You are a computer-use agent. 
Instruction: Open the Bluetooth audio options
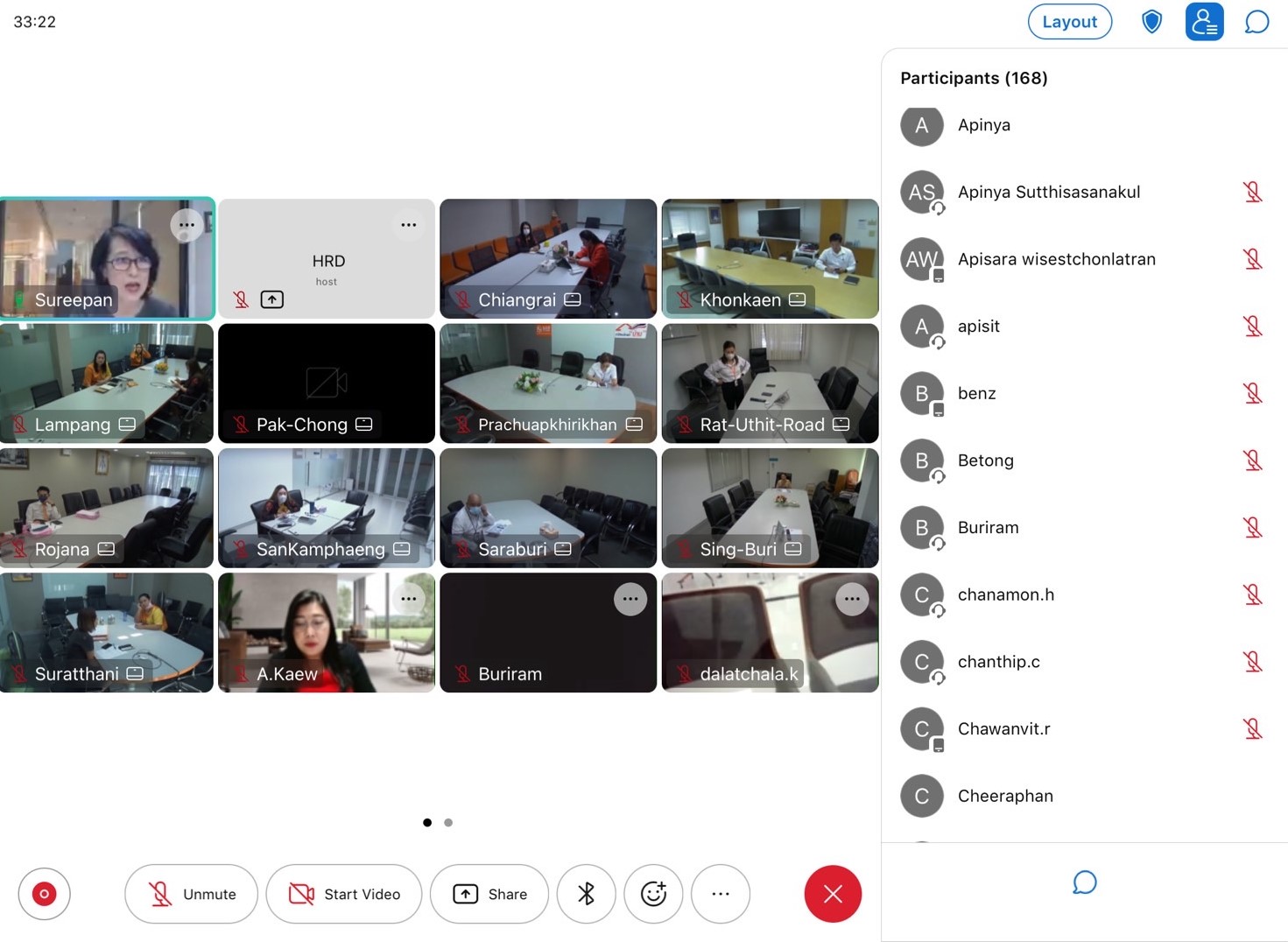tap(586, 894)
